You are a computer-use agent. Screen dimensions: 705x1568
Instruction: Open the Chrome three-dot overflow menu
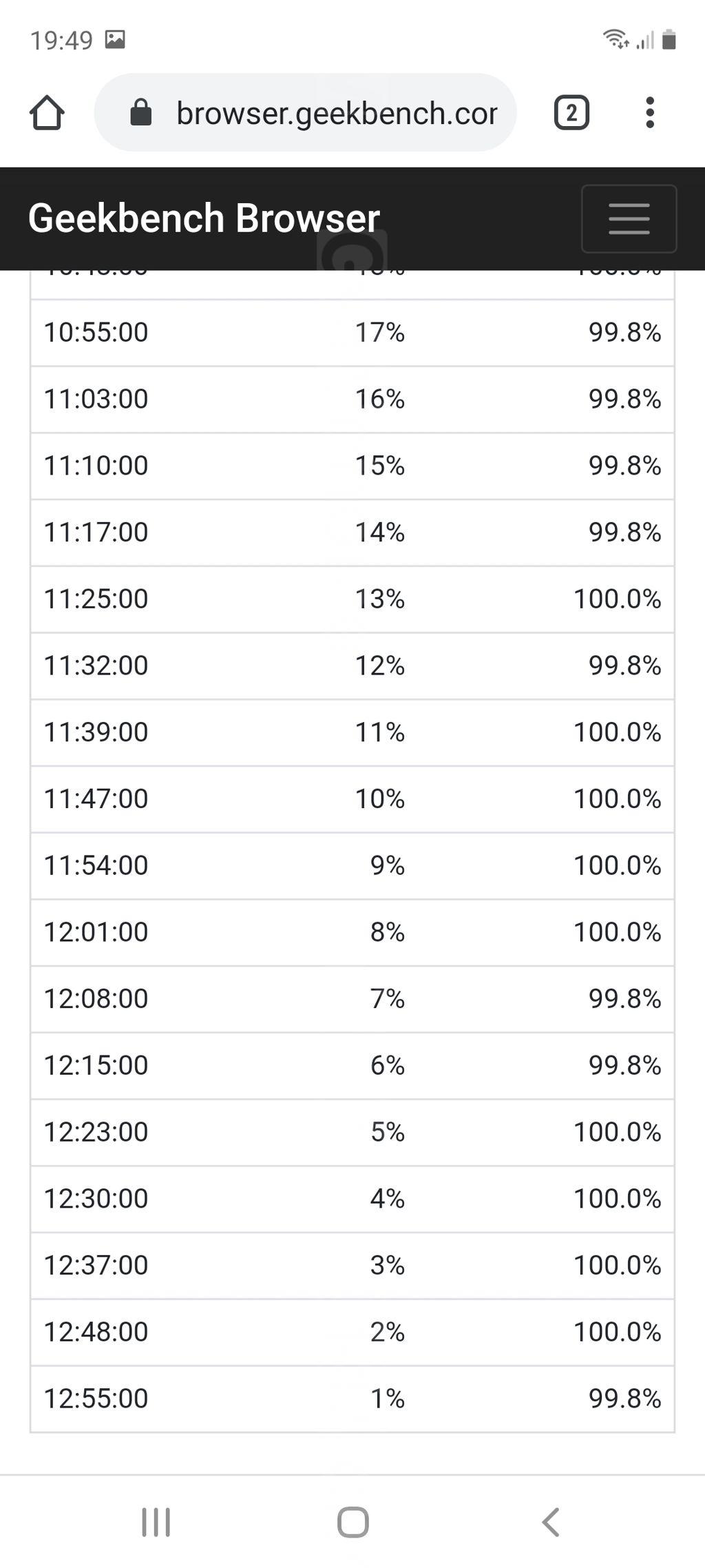[649, 113]
